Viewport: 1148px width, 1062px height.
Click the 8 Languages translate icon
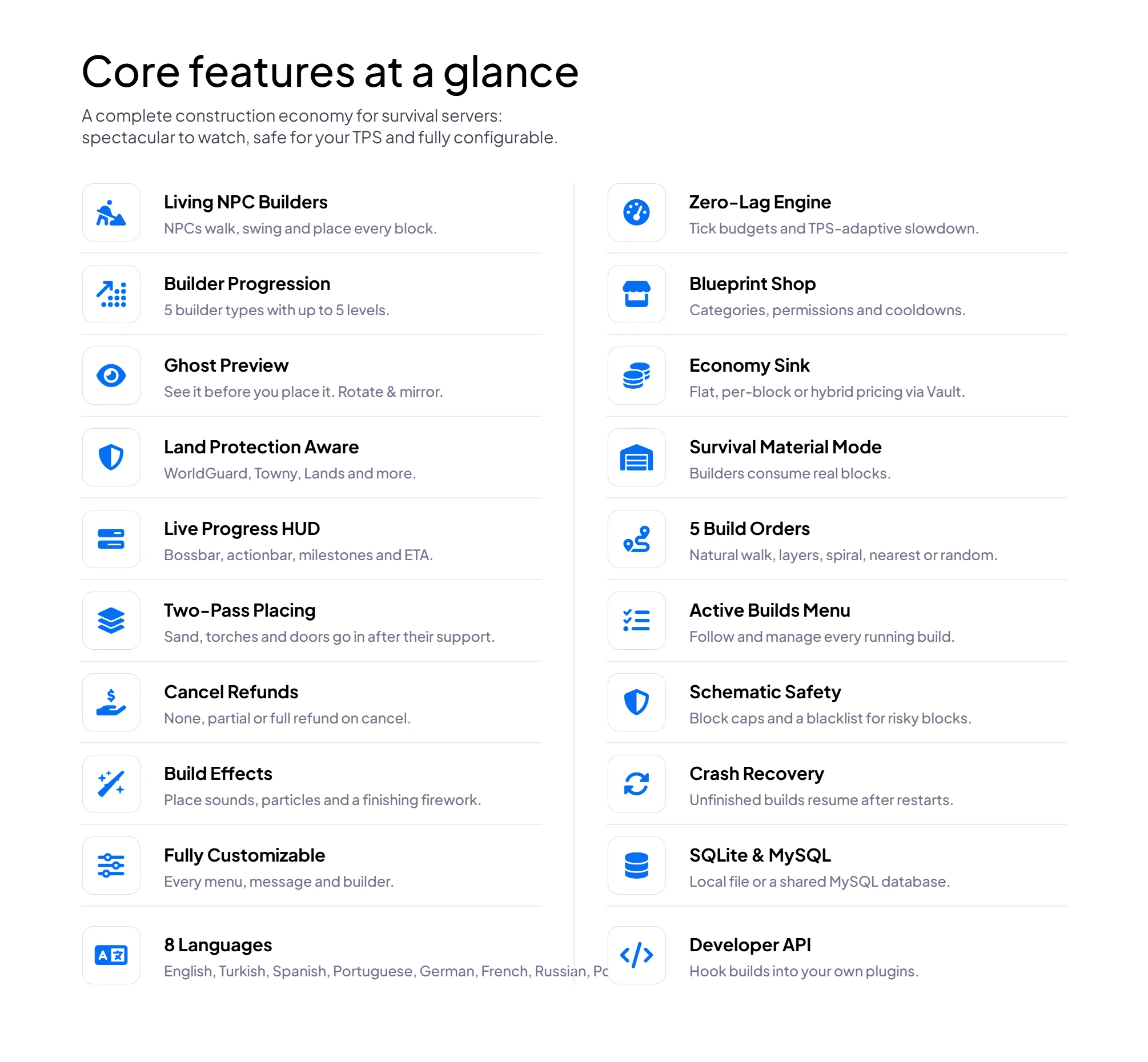coord(111,955)
